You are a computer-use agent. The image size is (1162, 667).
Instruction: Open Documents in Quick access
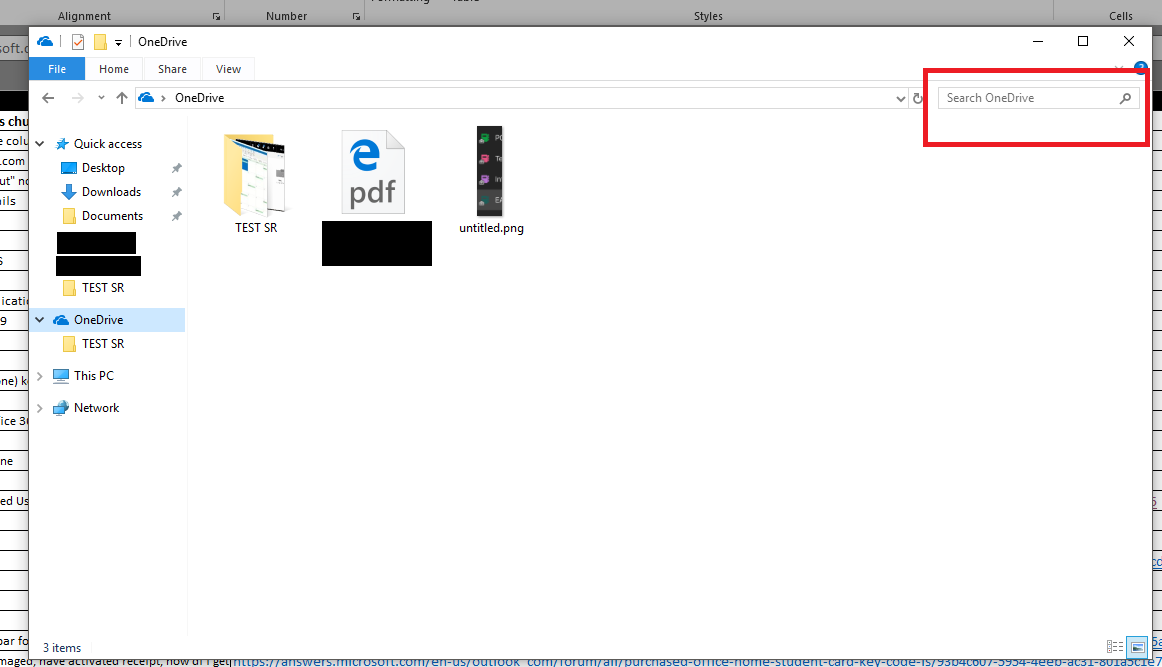pos(112,216)
